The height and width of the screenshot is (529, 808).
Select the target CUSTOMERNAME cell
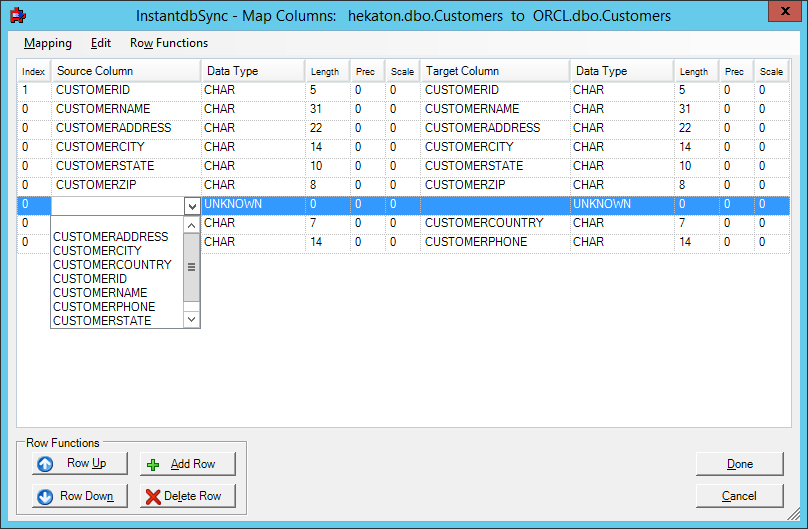pyautogui.click(x=495, y=109)
